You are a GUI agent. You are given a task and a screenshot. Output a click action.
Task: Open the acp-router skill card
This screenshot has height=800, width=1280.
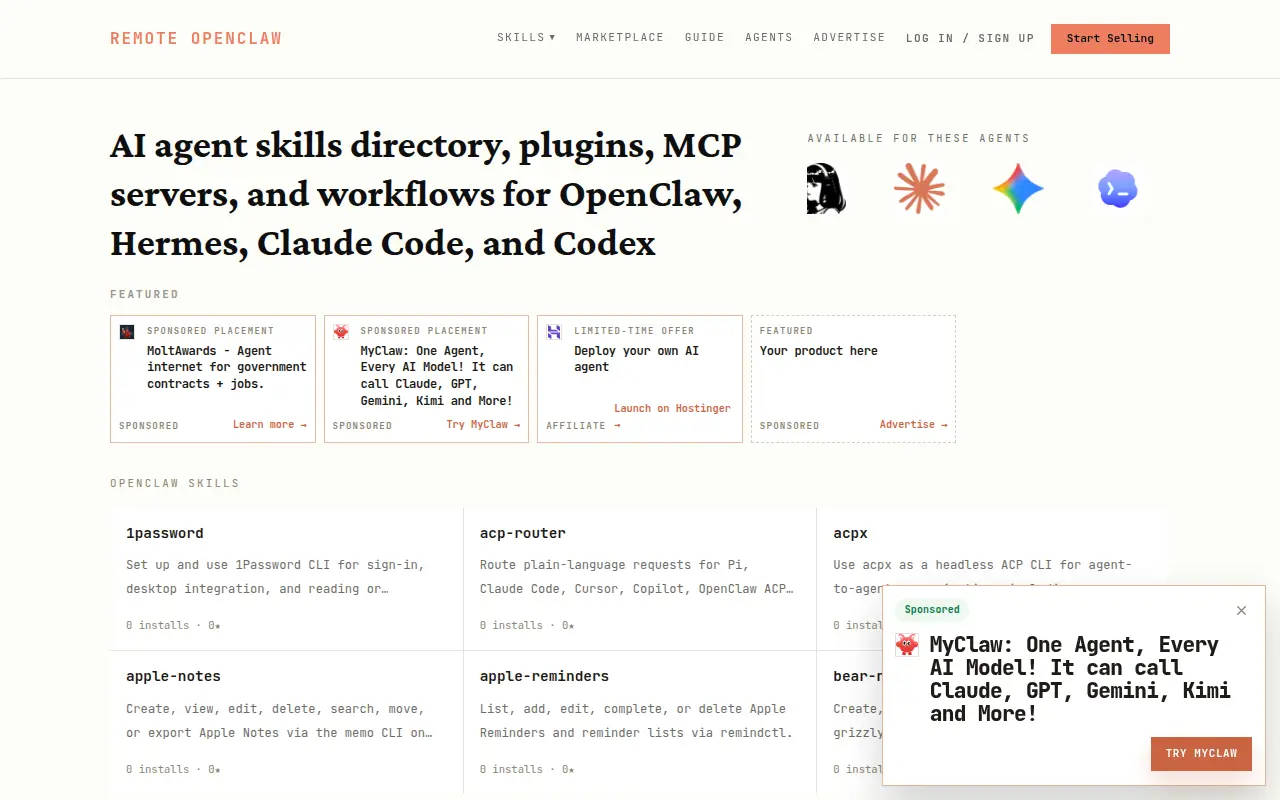[640, 580]
